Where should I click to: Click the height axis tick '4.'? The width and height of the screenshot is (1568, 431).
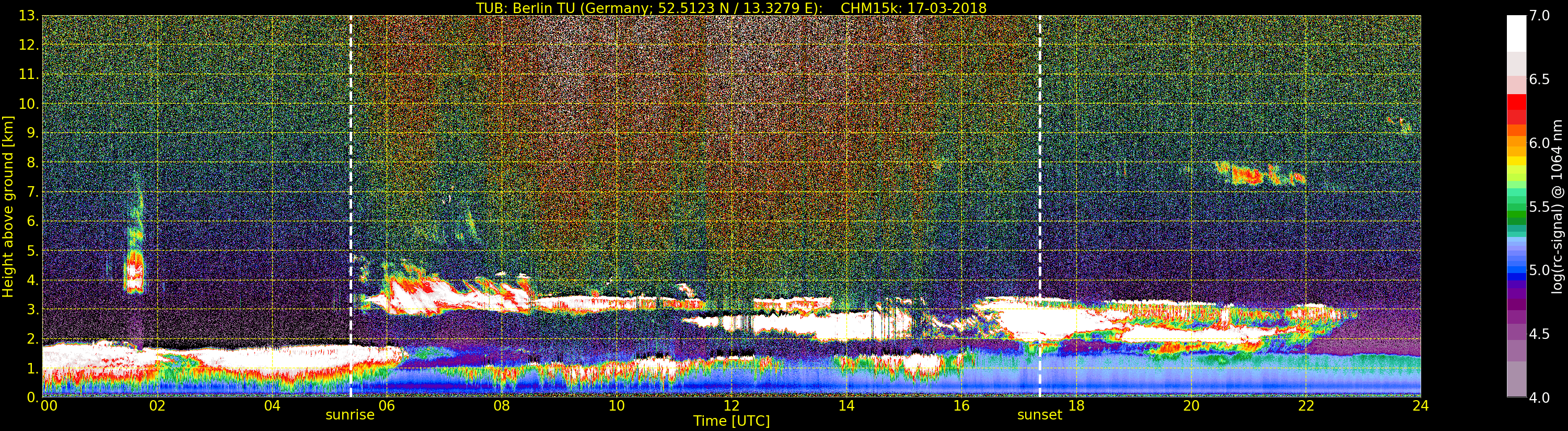(x=32, y=280)
